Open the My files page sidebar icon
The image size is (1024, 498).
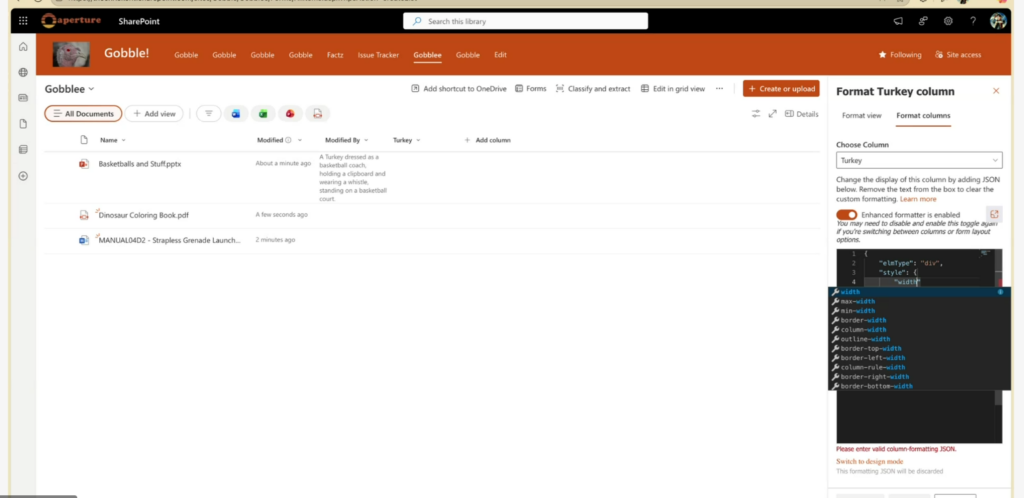pos(24,124)
